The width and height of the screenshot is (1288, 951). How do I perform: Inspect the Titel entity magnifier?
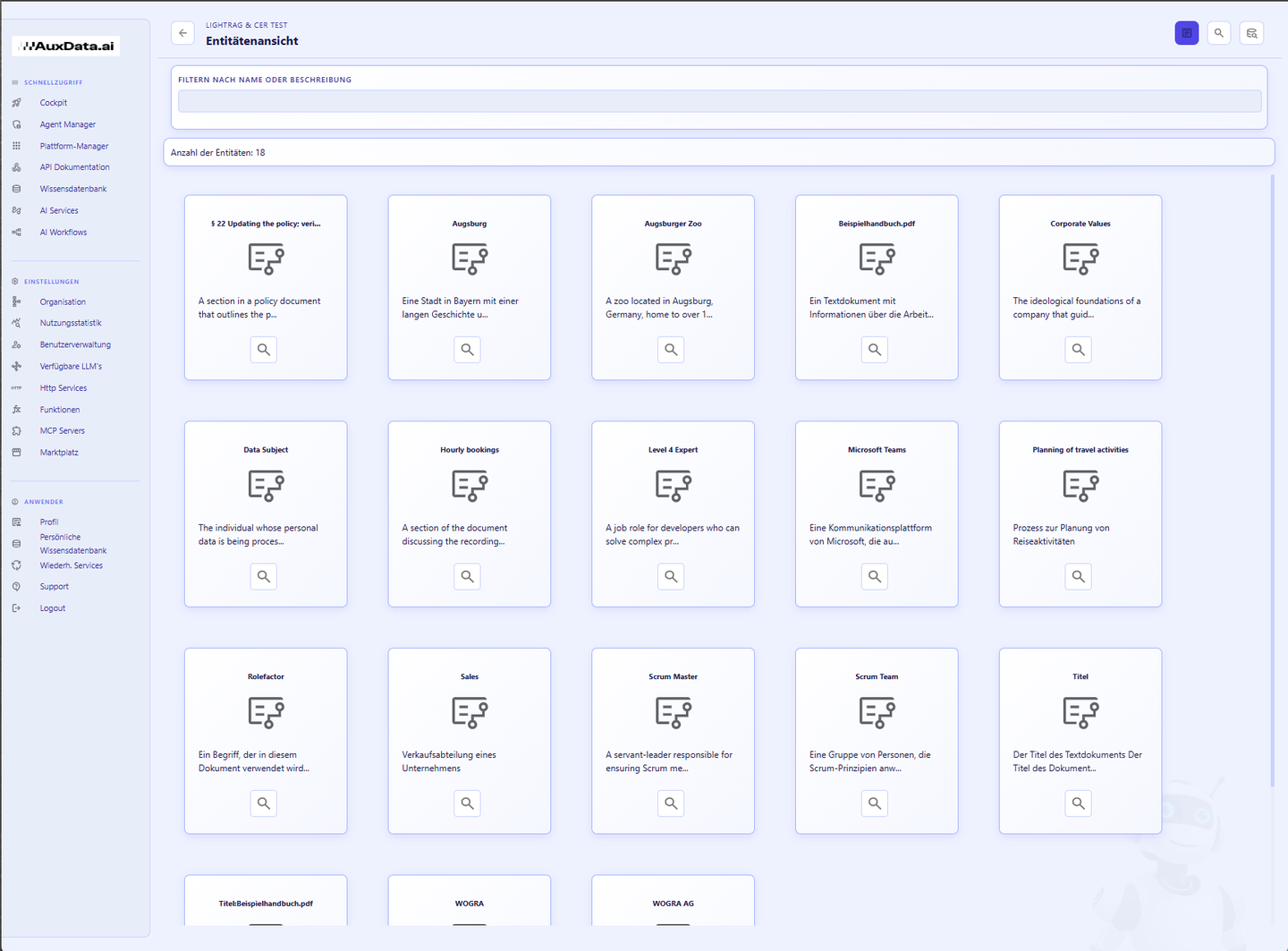click(x=1079, y=803)
